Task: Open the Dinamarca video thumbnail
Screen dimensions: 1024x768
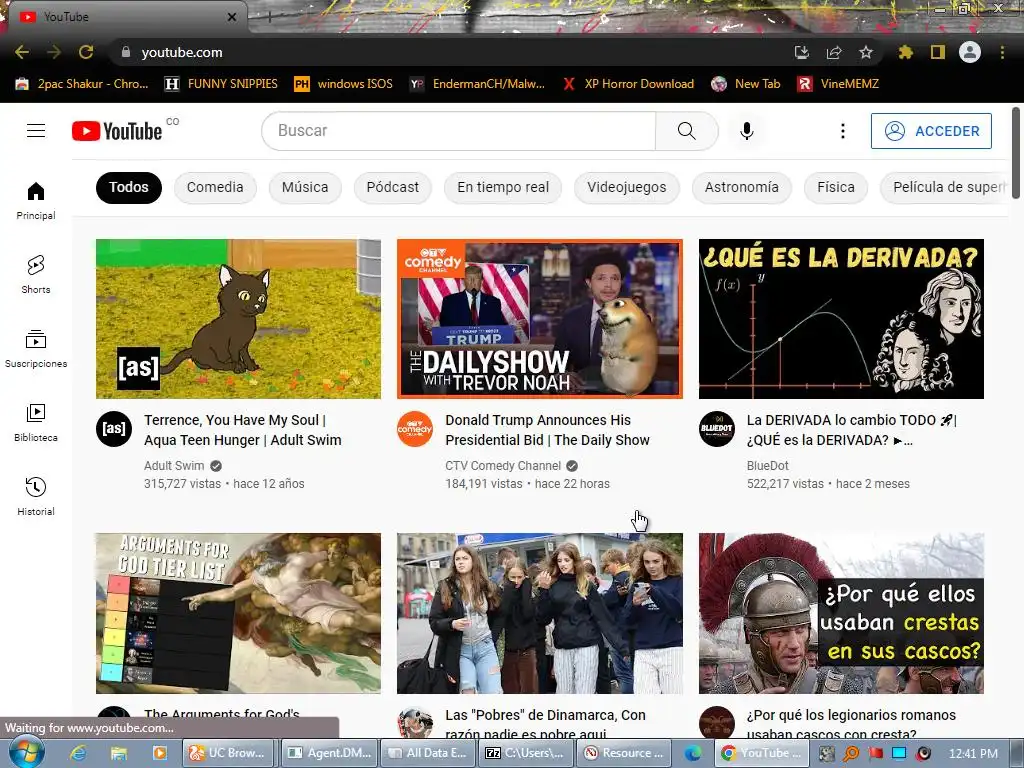Action: 540,613
